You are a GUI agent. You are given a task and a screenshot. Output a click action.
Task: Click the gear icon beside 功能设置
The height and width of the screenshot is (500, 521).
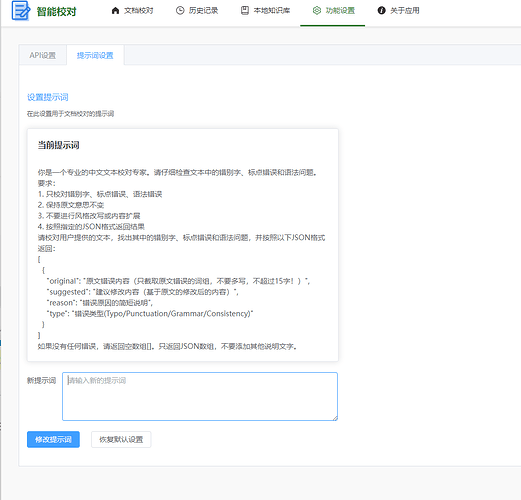coord(317,11)
